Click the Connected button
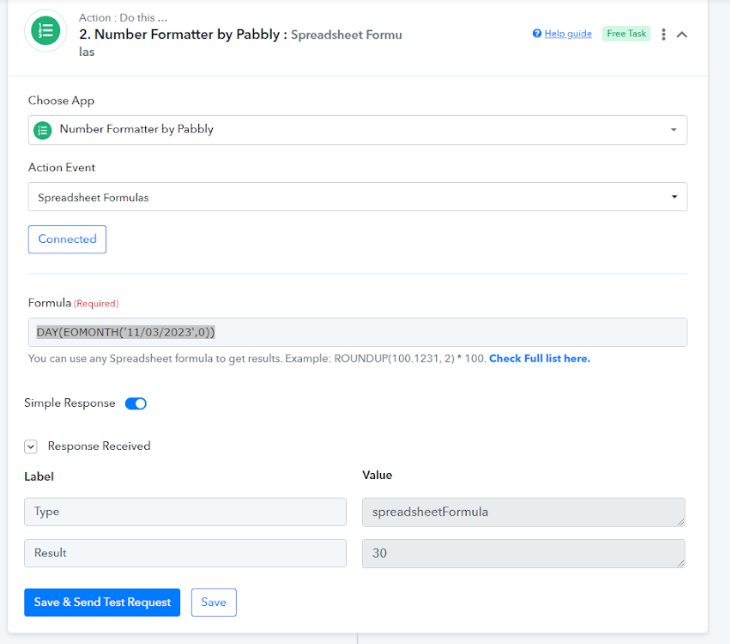Image resolution: width=730 pixels, height=644 pixels. pyautogui.click(x=67, y=239)
